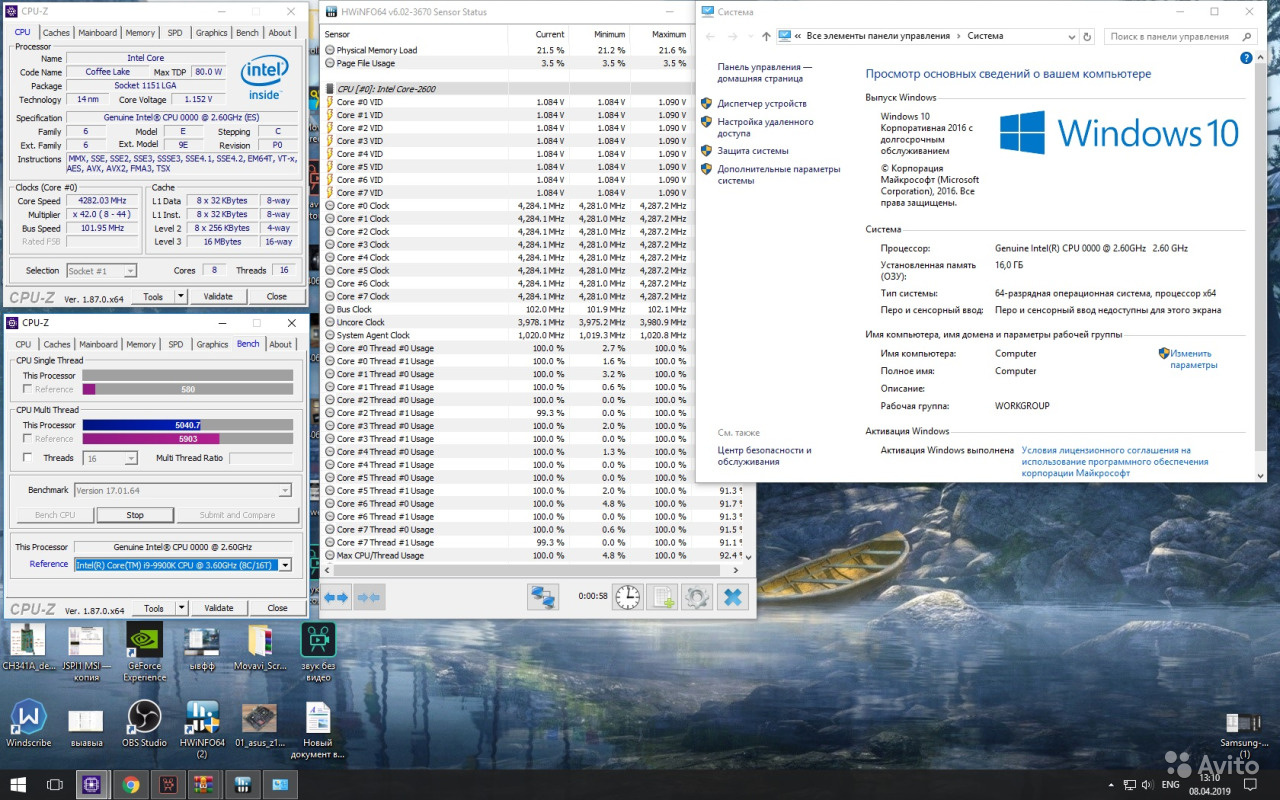Show hidden system tray icons
The height and width of the screenshot is (800, 1280).
(1111, 785)
